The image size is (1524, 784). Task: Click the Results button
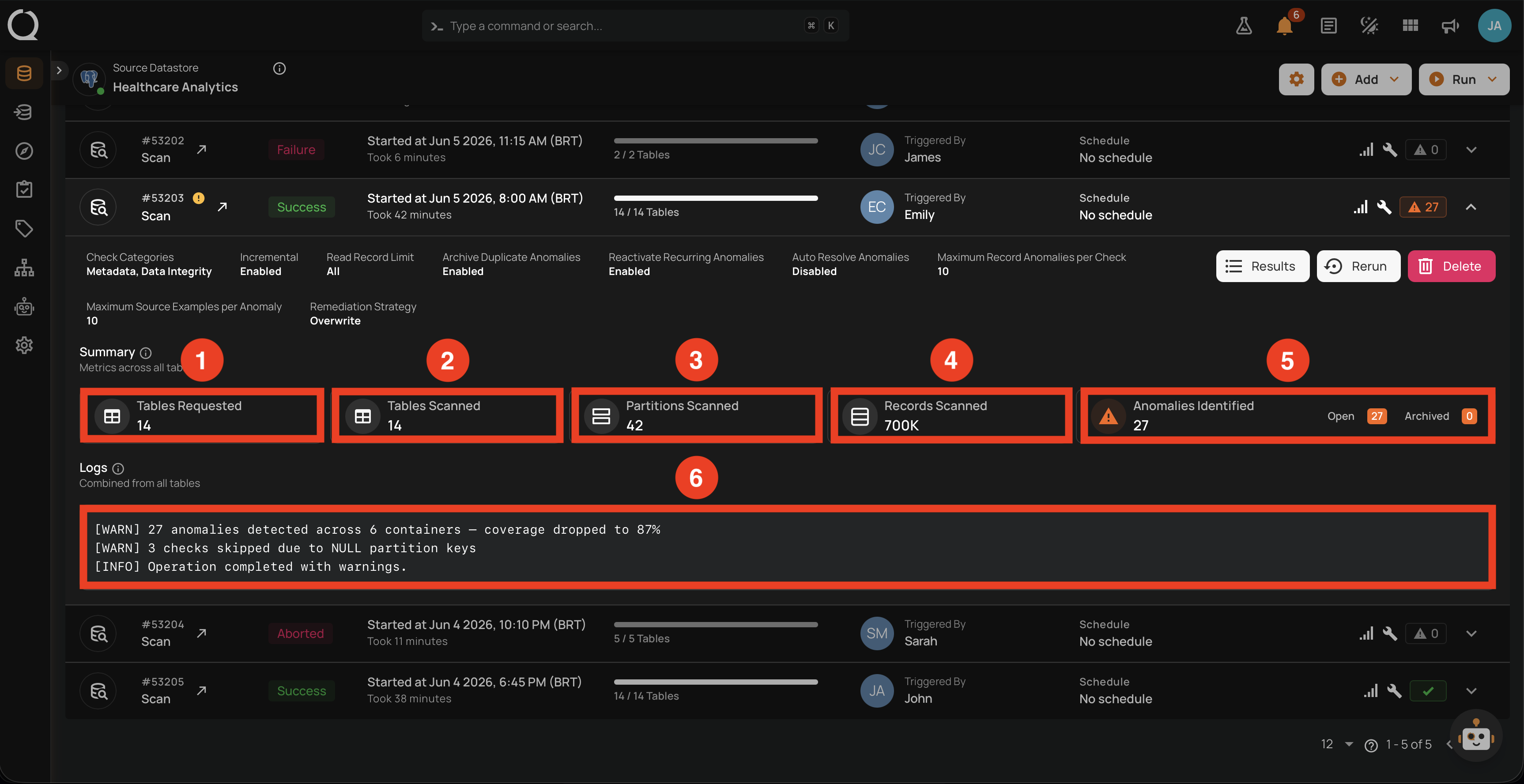click(x=1263, y=266)
